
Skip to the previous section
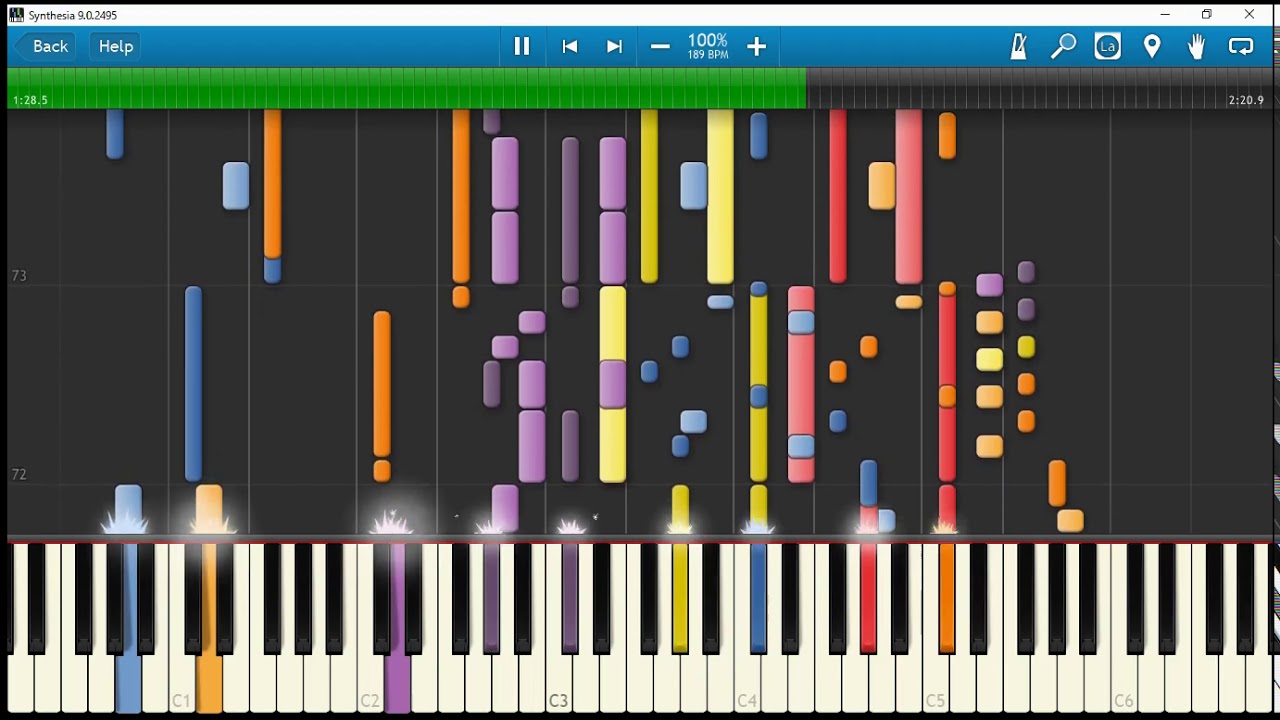click(x=570, y=46)
